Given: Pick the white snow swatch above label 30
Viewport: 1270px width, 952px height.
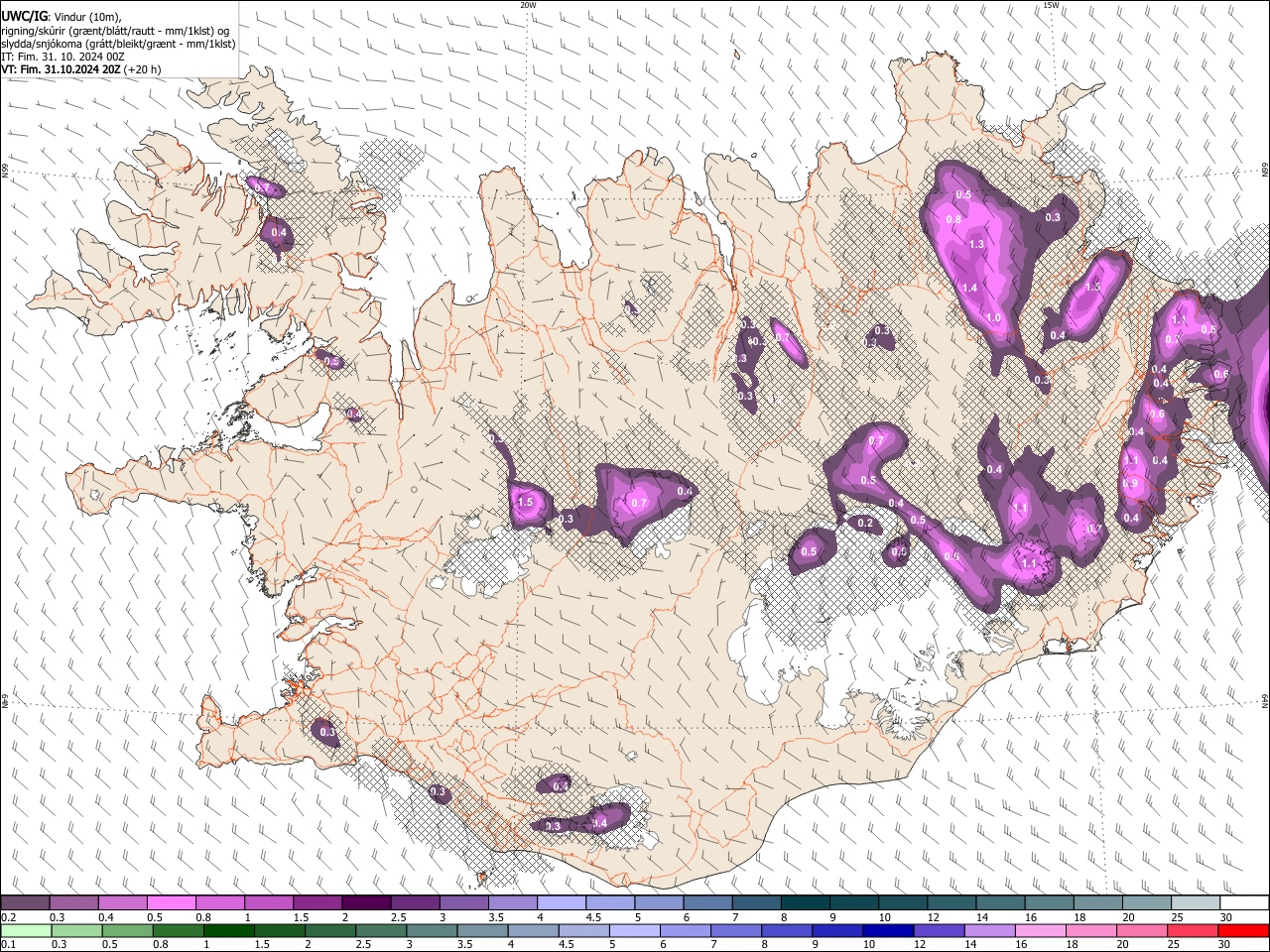Looking at the screenshot, I should pos(1244,903).
